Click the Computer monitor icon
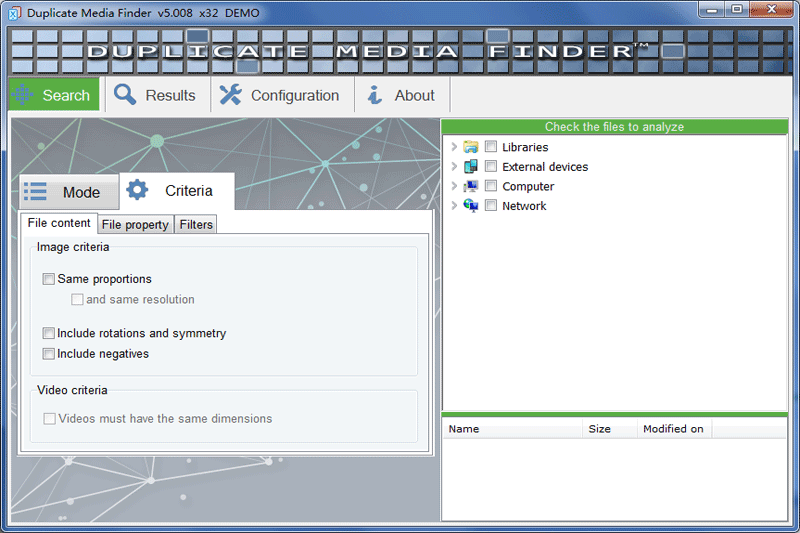Screen dimensions: 800x533 click(x=470, y=186)
